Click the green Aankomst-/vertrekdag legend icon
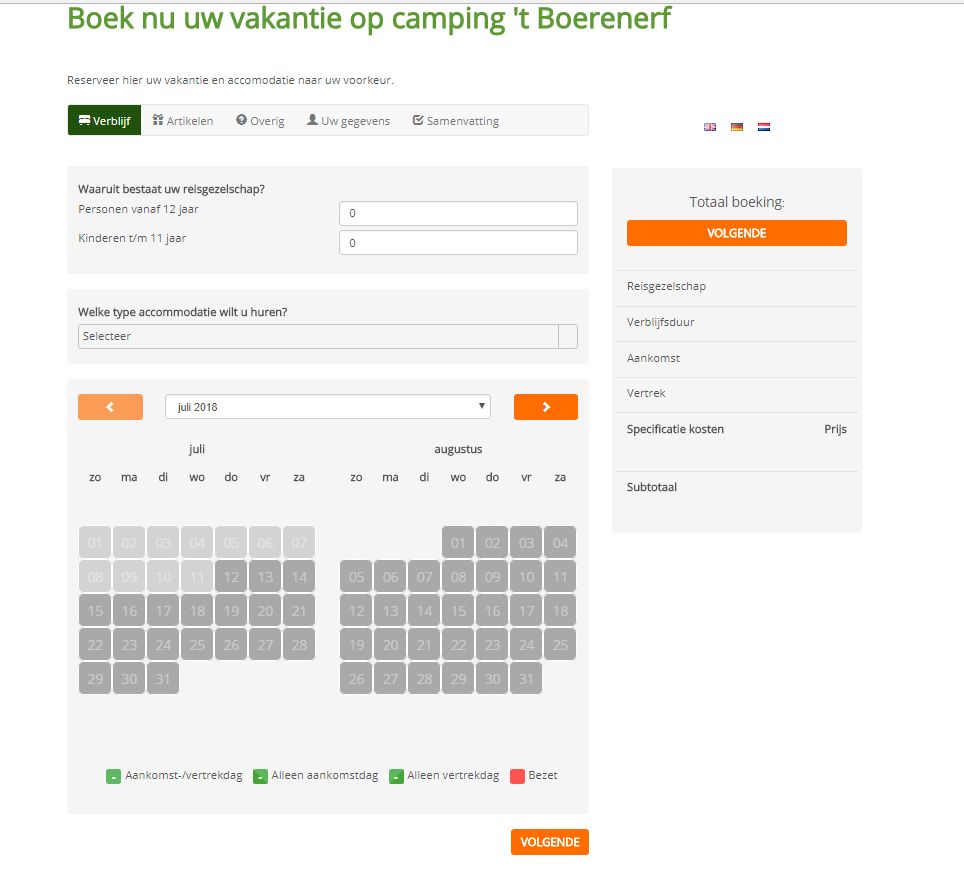The width and height of the screenshot is (964, 880). click(114, 776)
